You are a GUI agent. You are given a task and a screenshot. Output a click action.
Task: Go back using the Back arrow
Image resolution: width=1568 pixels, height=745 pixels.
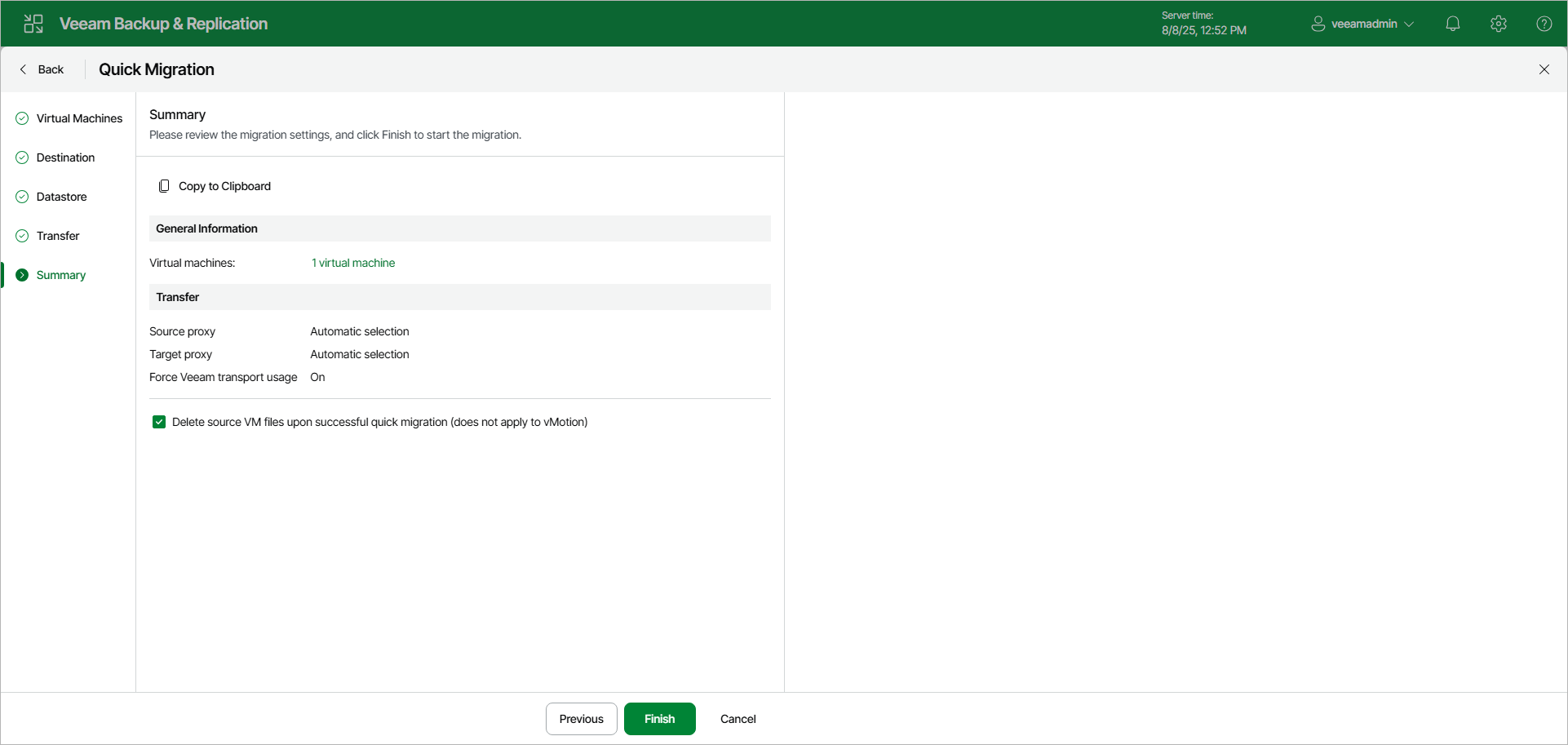tap(41, 69)
